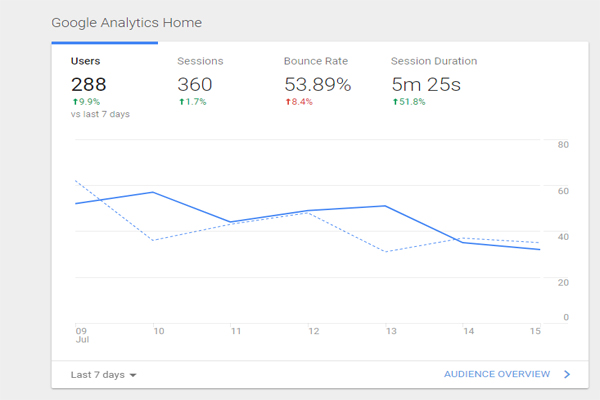Click the 53.89% bounce rate value
The height and width of the screenshot is (400, 600).
click(317, 85)
